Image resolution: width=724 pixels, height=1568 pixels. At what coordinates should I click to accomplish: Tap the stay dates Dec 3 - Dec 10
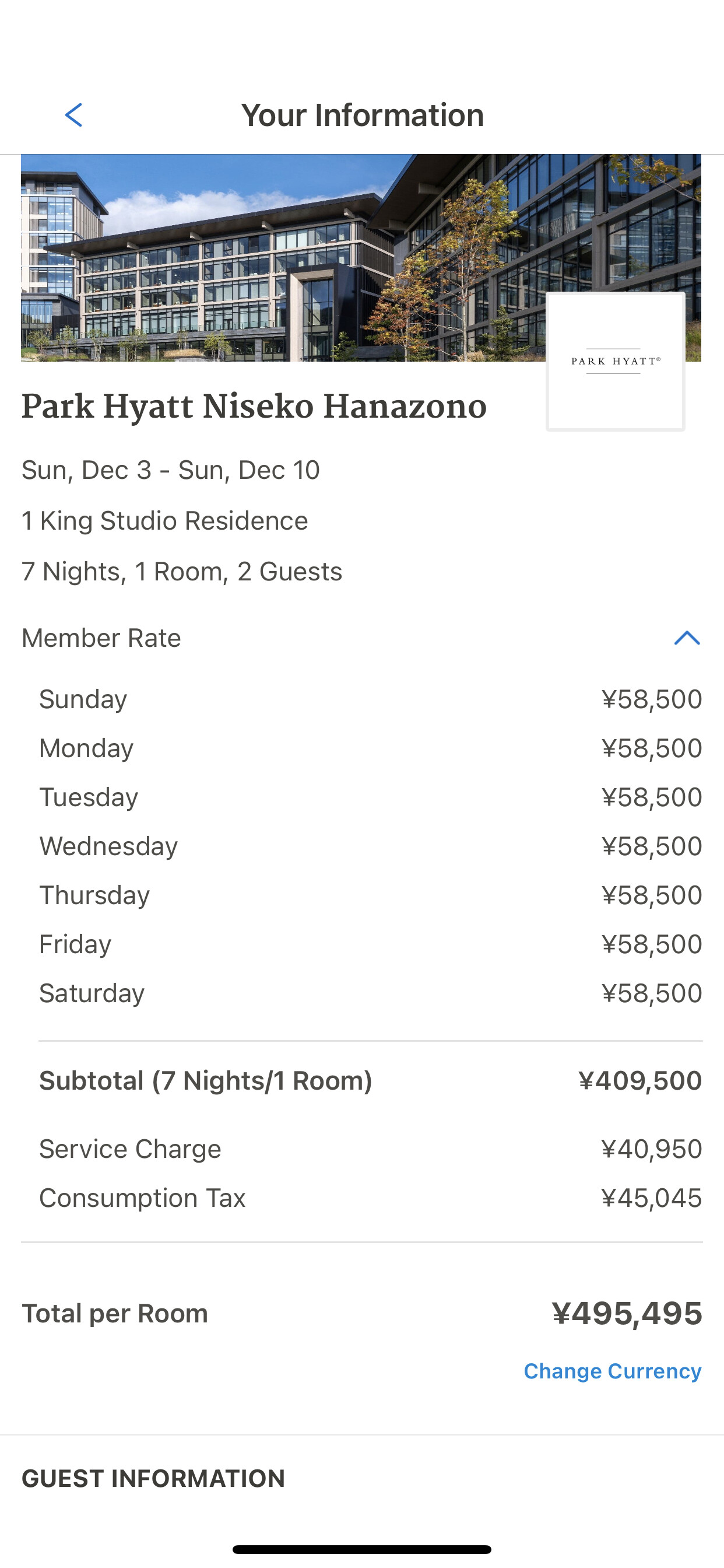pos(170,470)
